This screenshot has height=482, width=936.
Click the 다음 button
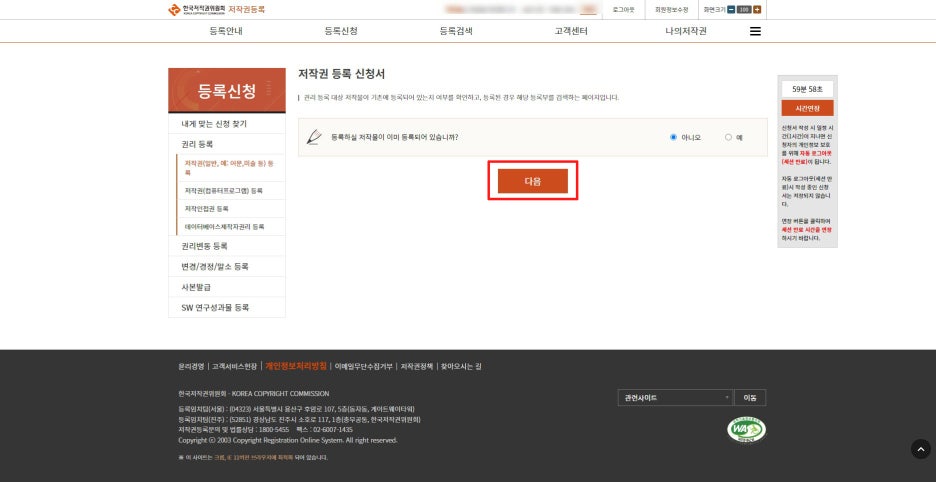(x=532, y=181)
